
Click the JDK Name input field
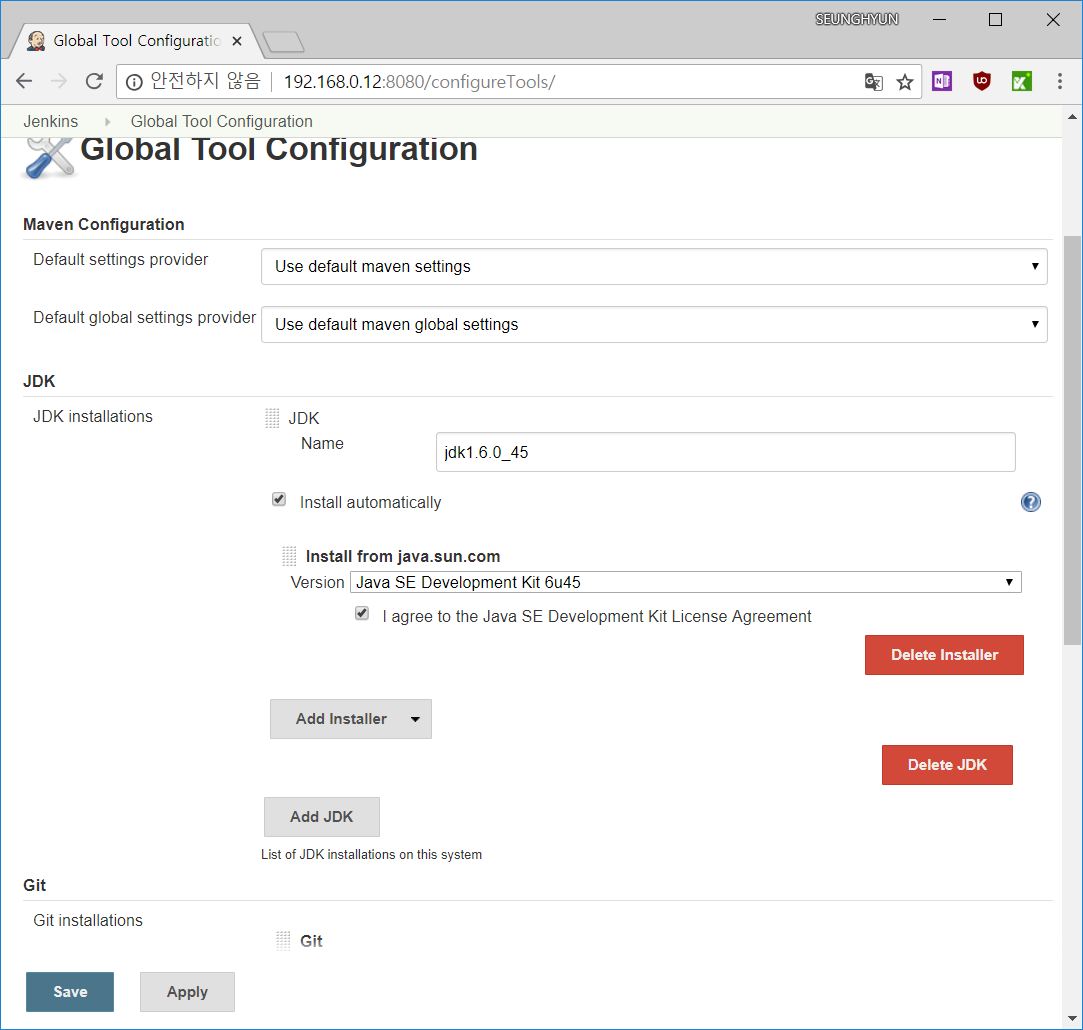pyautogui.click(x=725, y=452)
